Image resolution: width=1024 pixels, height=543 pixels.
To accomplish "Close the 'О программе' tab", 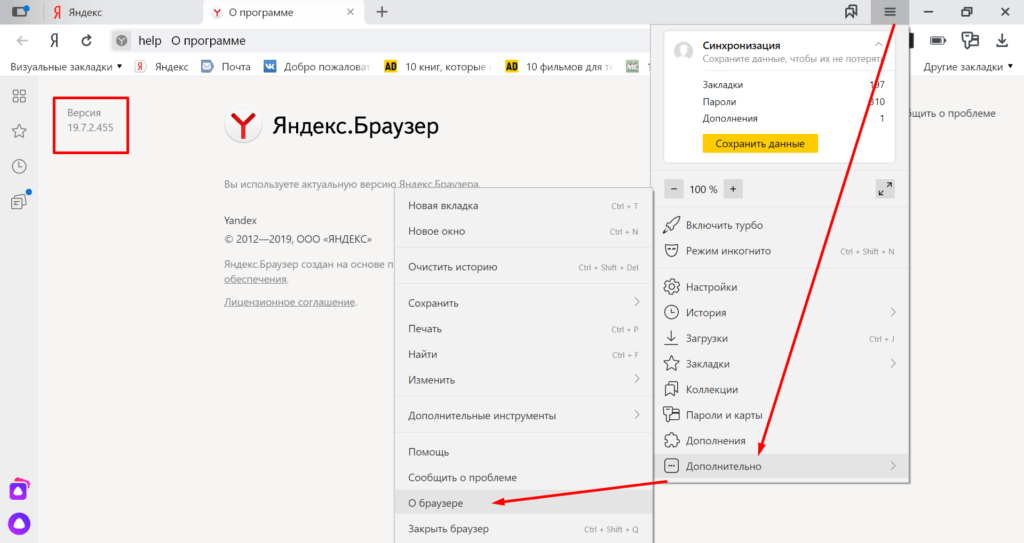I will (x=351, y=12).
